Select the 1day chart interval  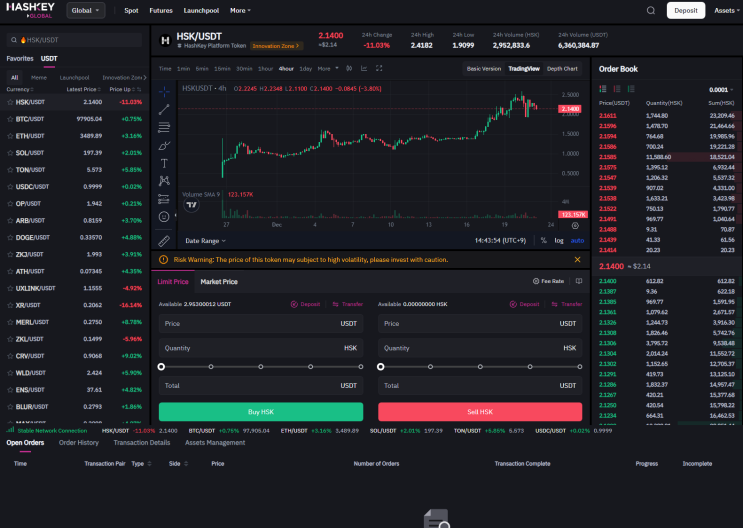coord(306,69)
